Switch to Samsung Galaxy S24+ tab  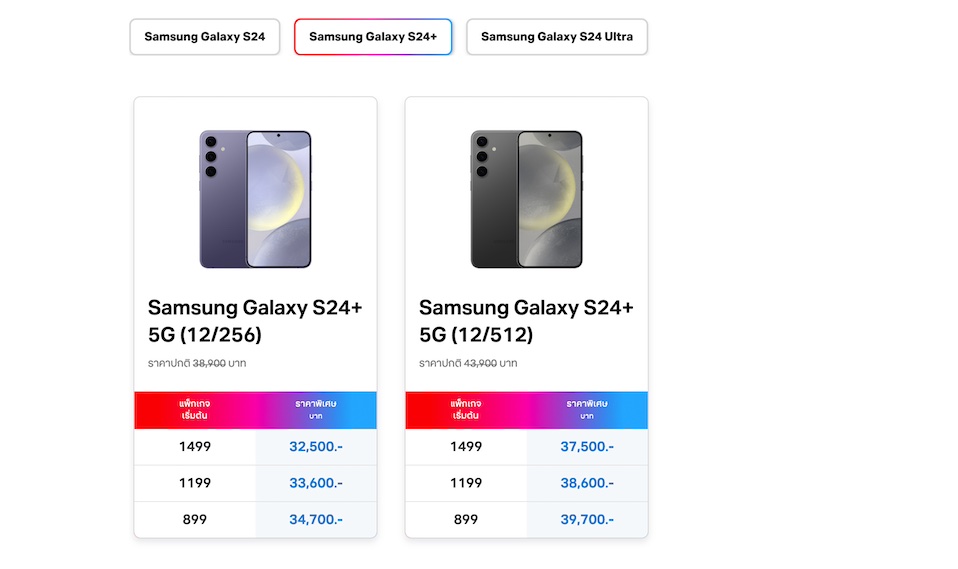pos(373,37)
